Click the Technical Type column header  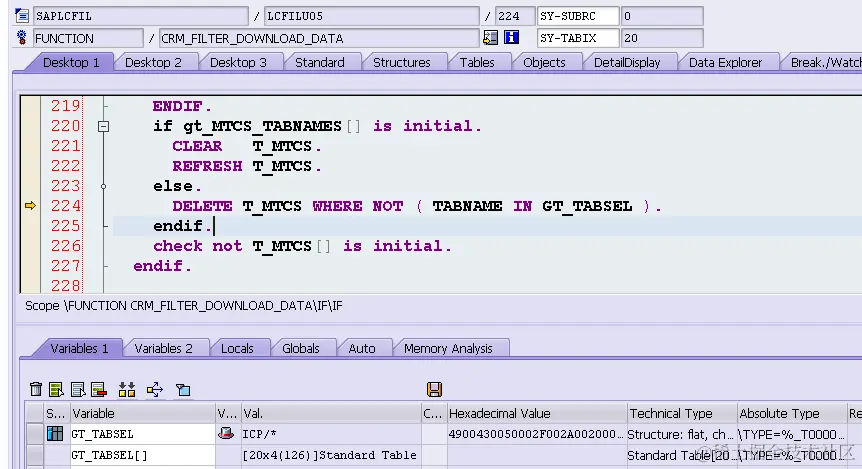pyautogui.click(x=682, y=413)
